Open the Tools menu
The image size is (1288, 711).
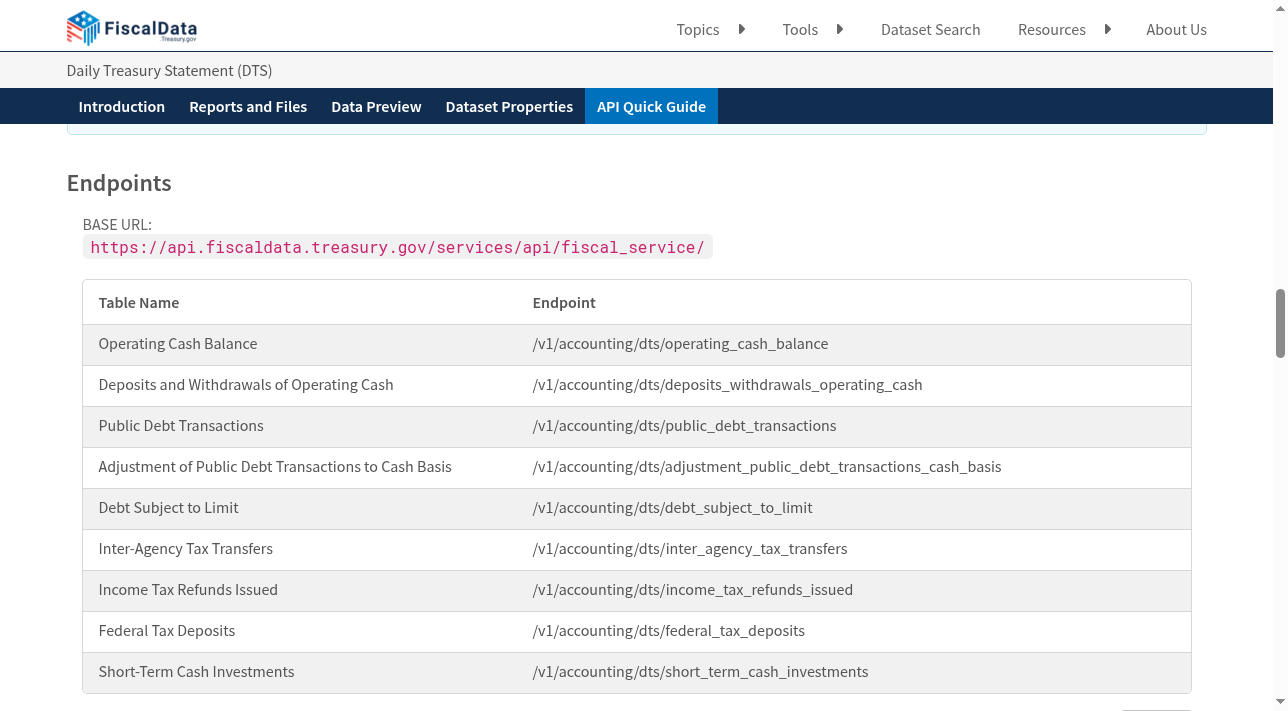pos(800,30)
